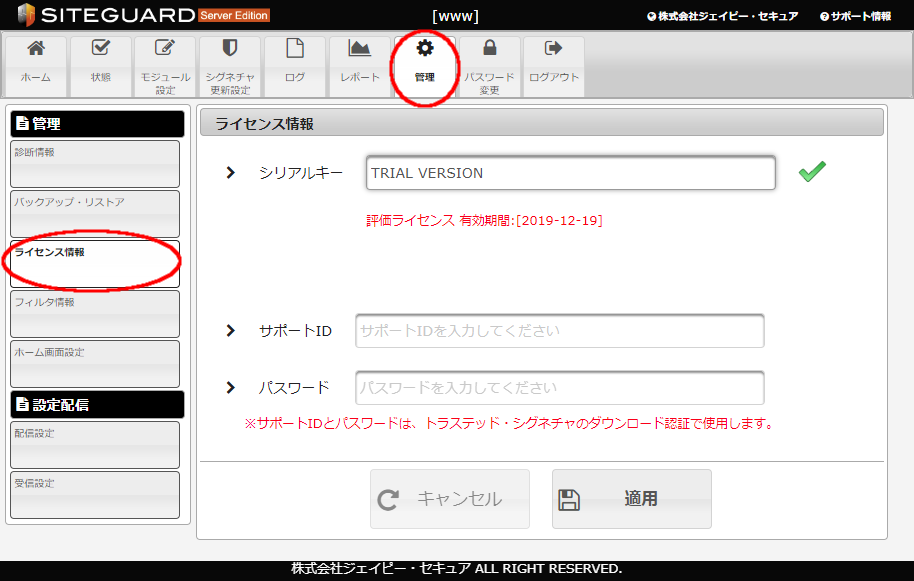The height and width of the screenshot is (581, 914).
Task: Select the ログ (Log) toolbar icon
Action: pos(294,63)
